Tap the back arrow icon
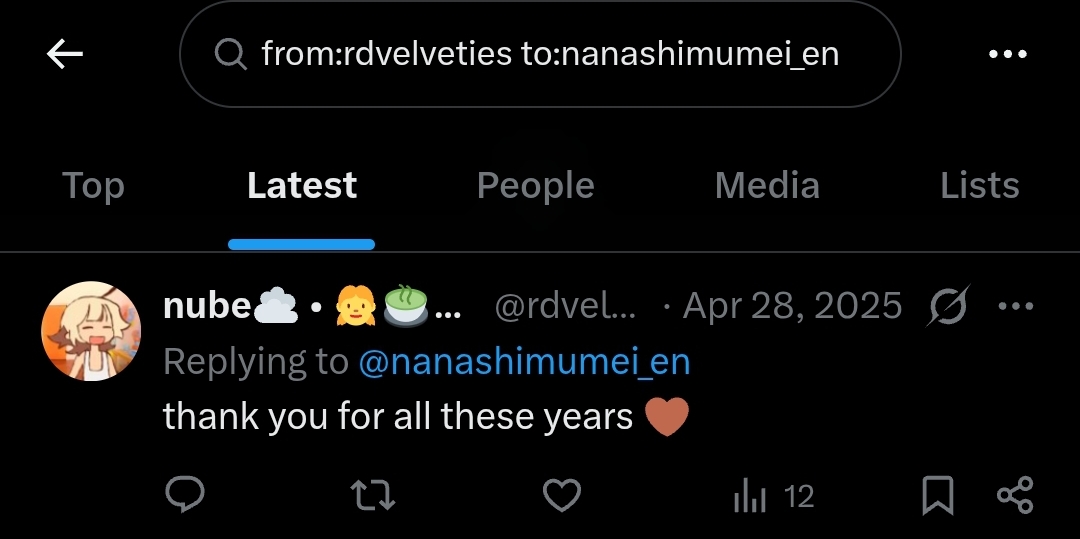The height and width of the screenshot is (539, 1080). tap(65, 54)
